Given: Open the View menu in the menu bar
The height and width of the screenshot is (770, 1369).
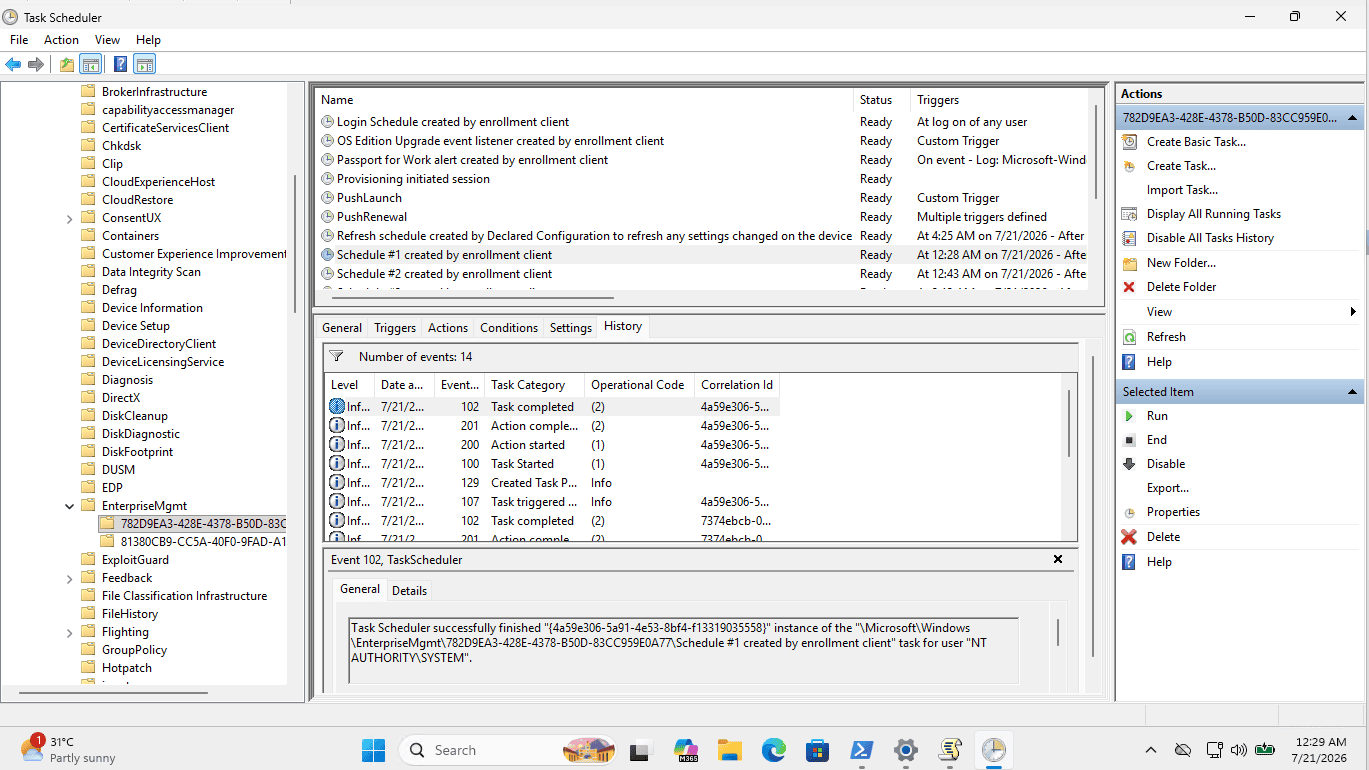Looking at the screenshot, I should coord(107,40).
